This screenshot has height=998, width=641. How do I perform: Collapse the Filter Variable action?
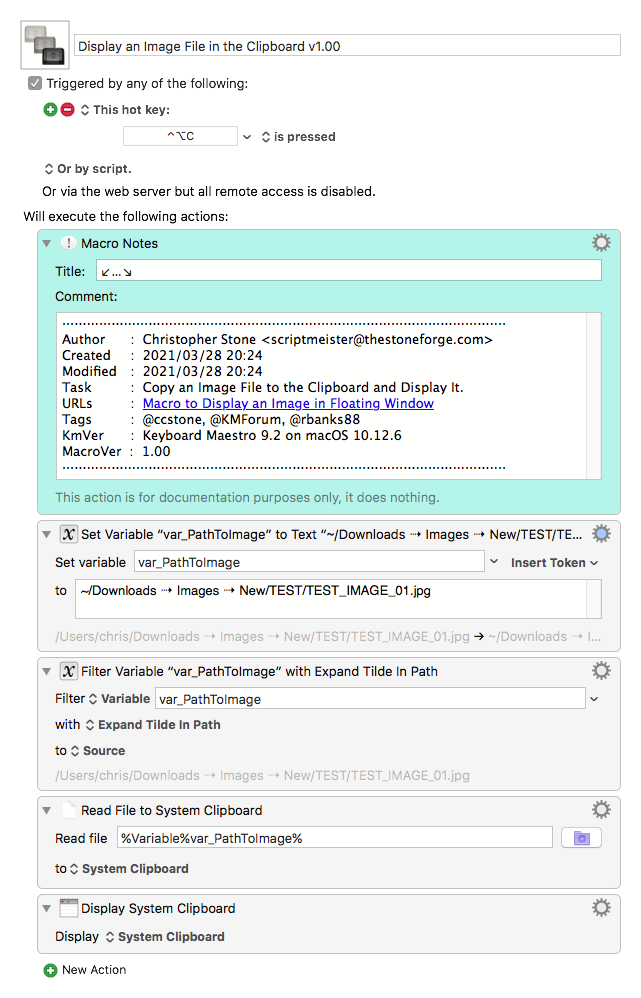[x=46, y=671]
